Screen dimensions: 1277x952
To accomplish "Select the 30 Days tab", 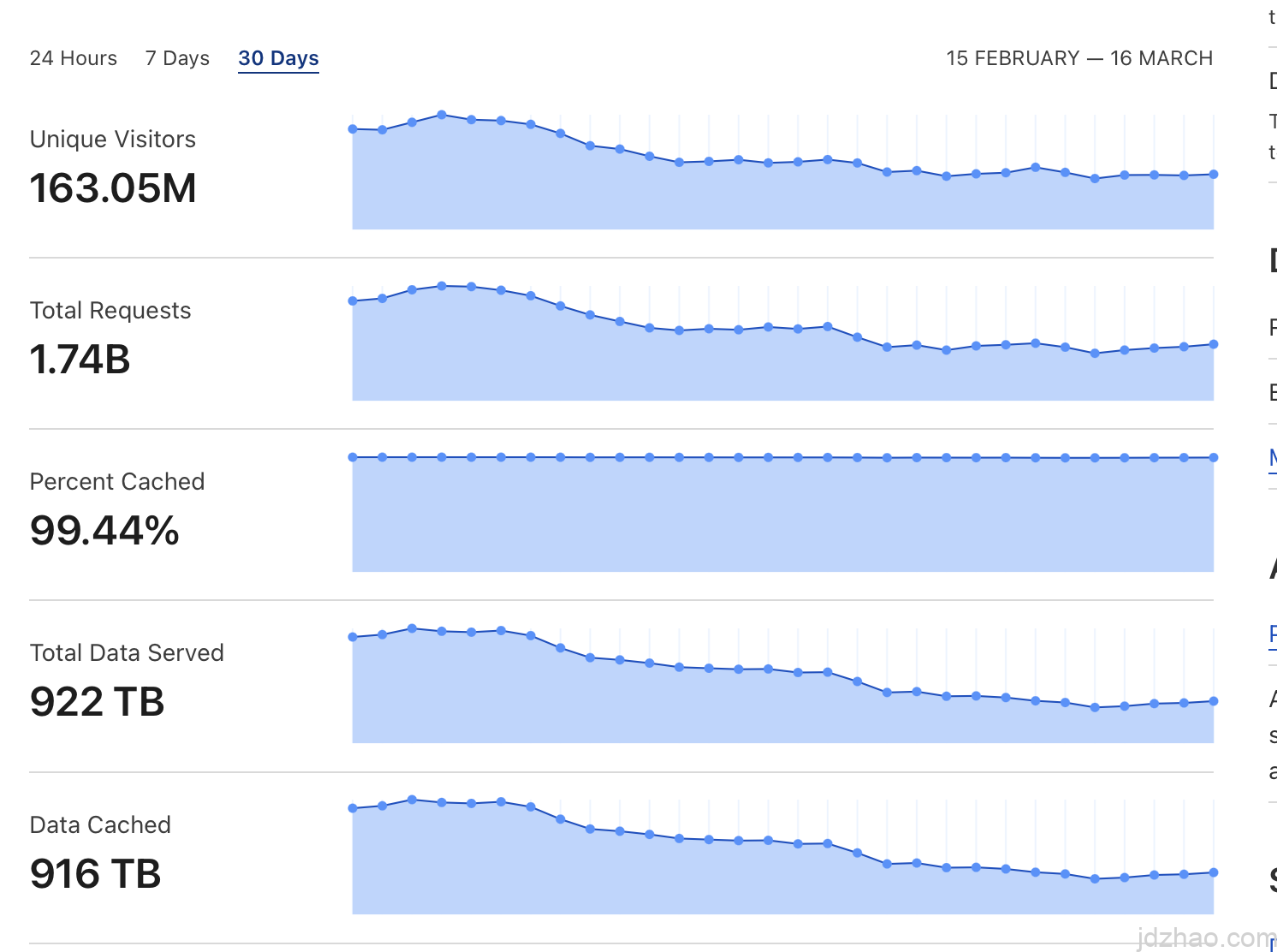I will click(x=278, y=58).
